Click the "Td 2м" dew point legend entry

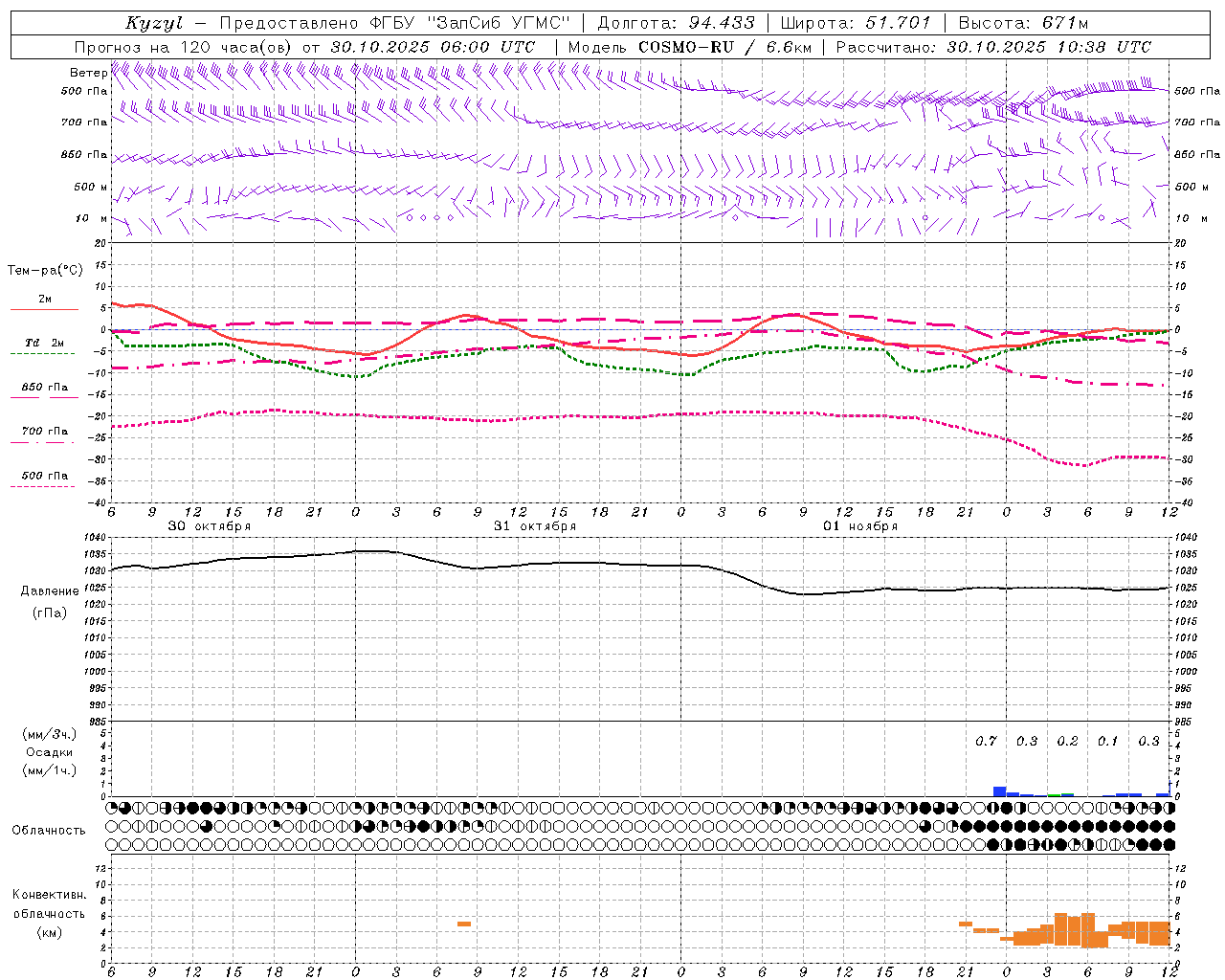click(45, 343)
